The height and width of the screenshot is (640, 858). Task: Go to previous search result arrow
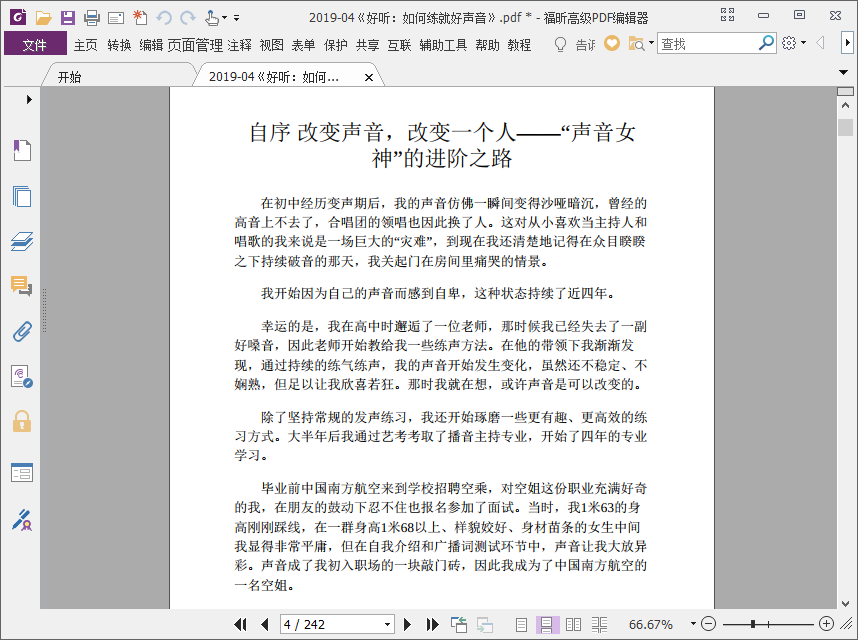[820, 43]
